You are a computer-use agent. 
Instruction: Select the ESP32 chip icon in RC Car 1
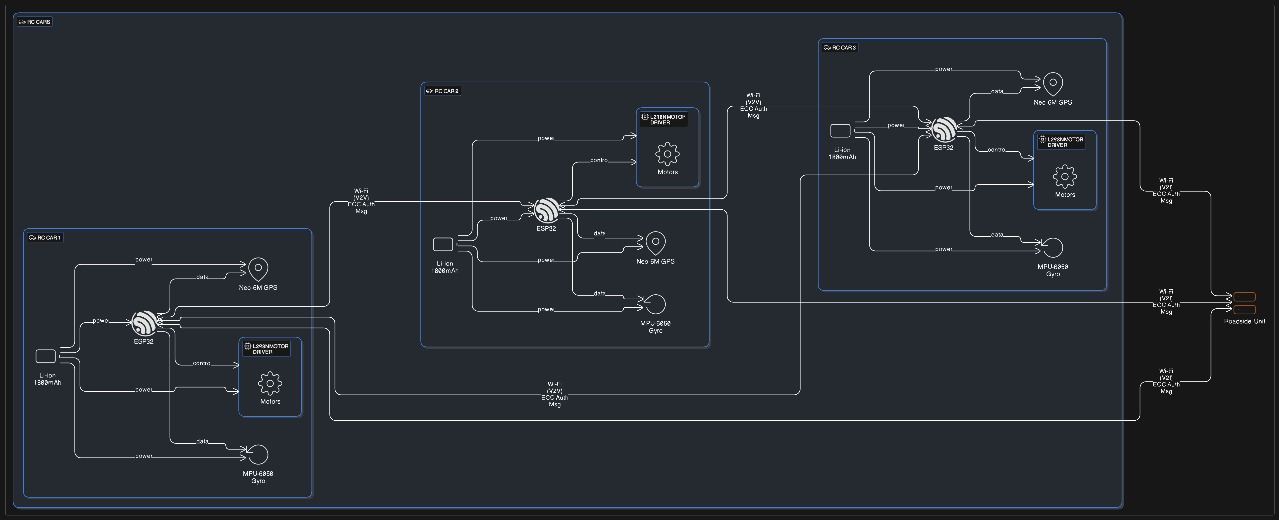coord(146,323)
